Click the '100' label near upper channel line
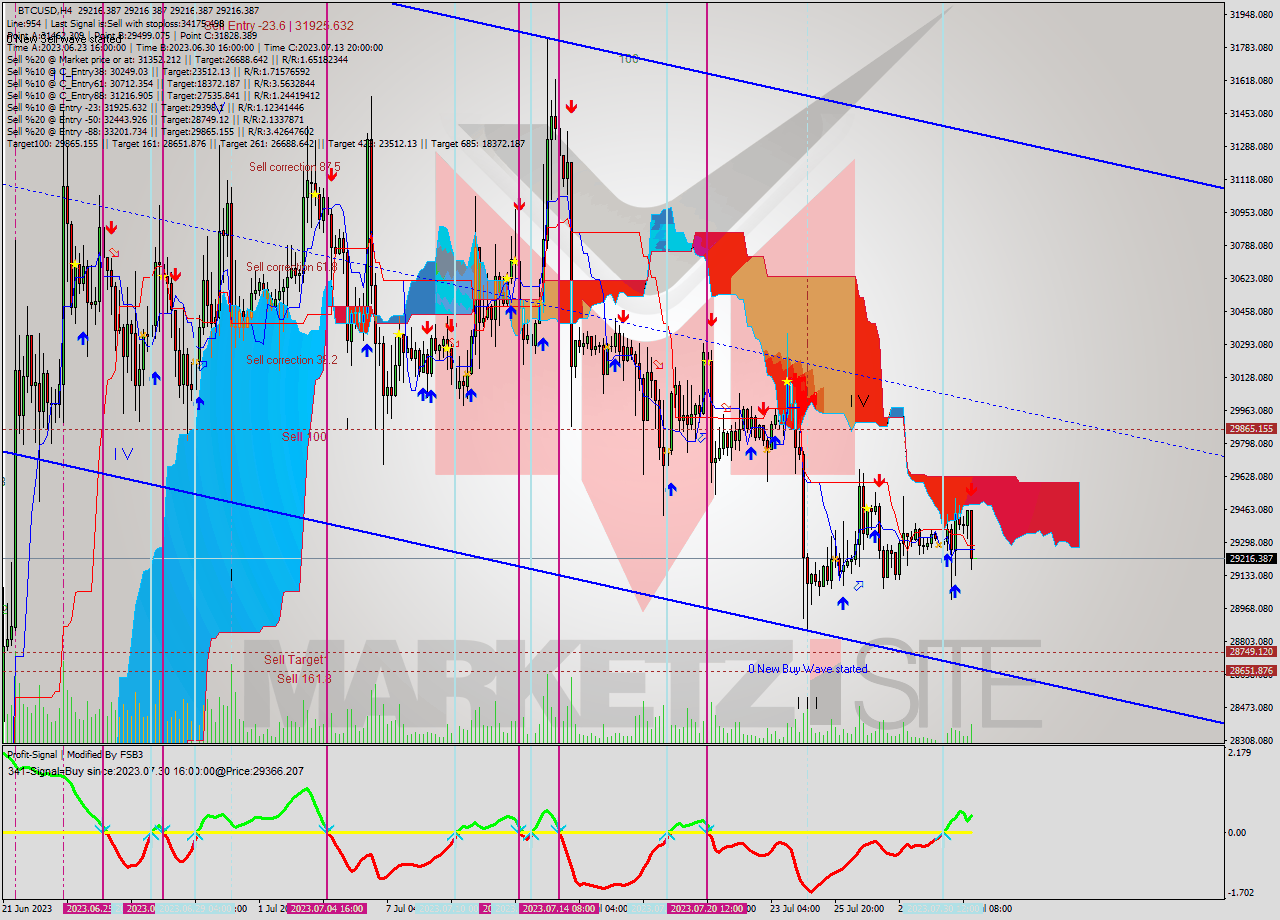 click(628, 59)
